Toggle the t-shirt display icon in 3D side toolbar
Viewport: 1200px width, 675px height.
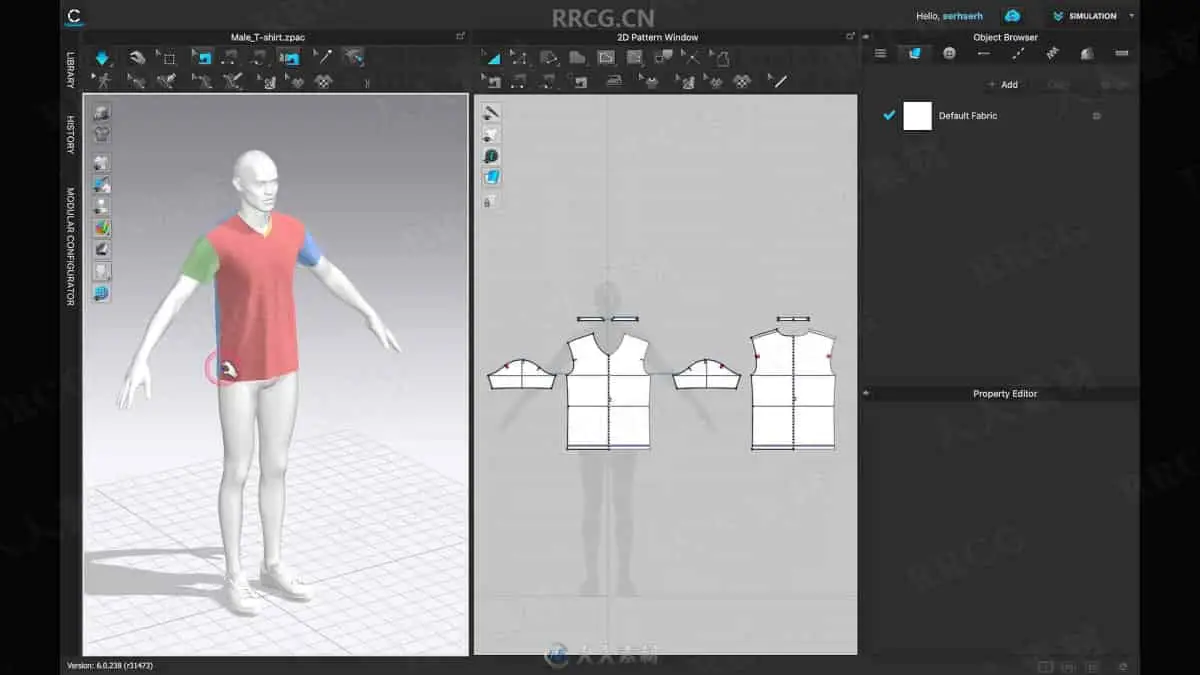tap(101, 134)
